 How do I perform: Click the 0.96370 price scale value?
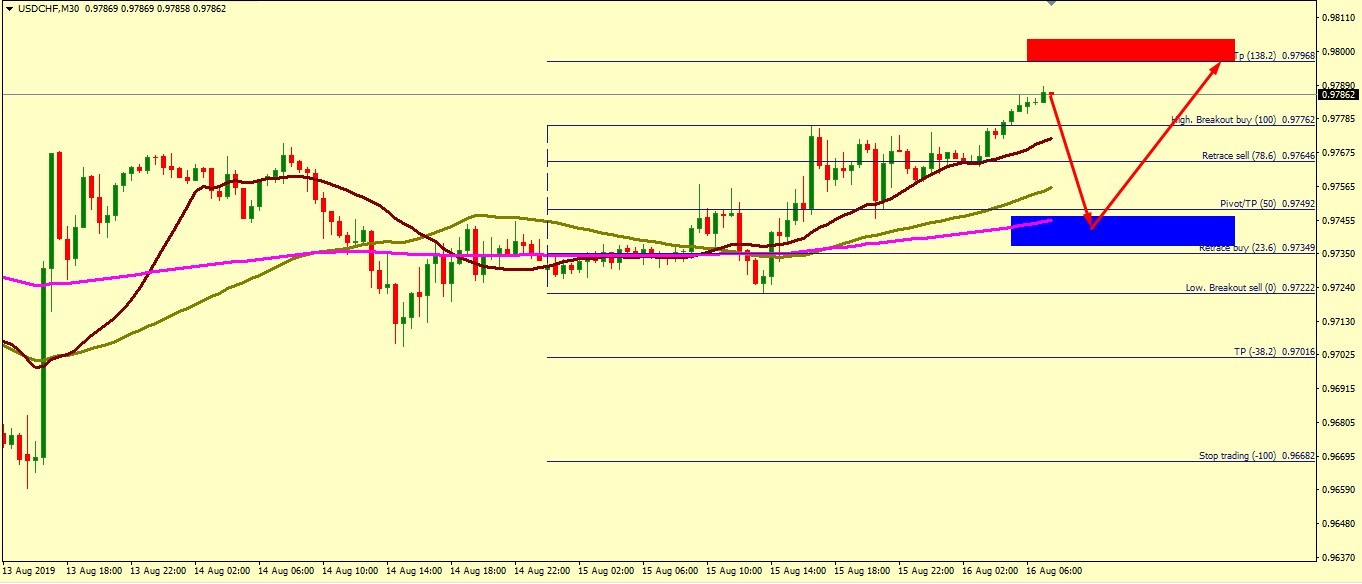point(1336,557)
